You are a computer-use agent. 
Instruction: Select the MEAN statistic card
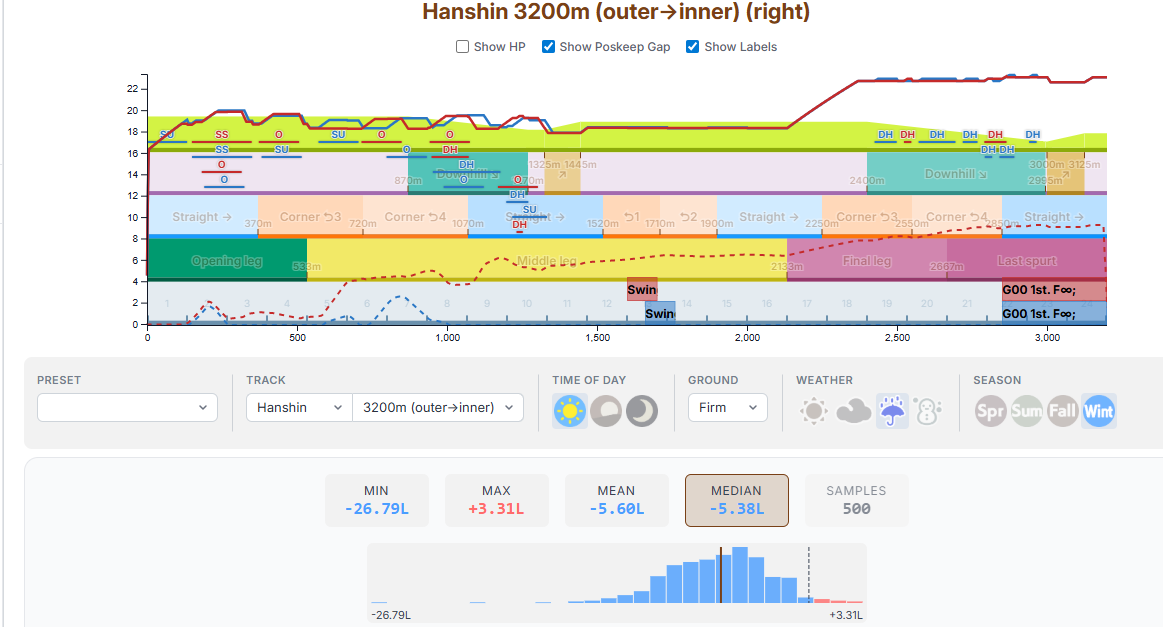pyautogui.click(x=616, y=500)
